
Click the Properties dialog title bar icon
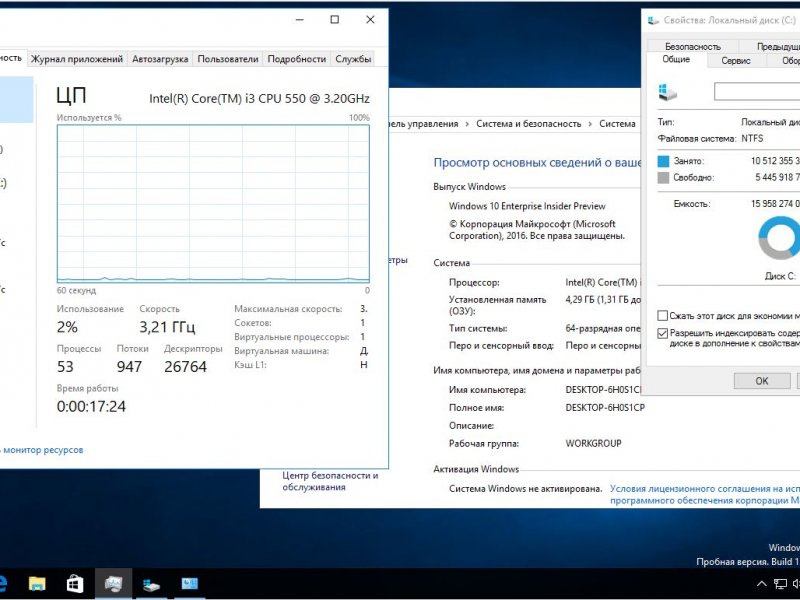pyautogui.click(x=653, y=20)
